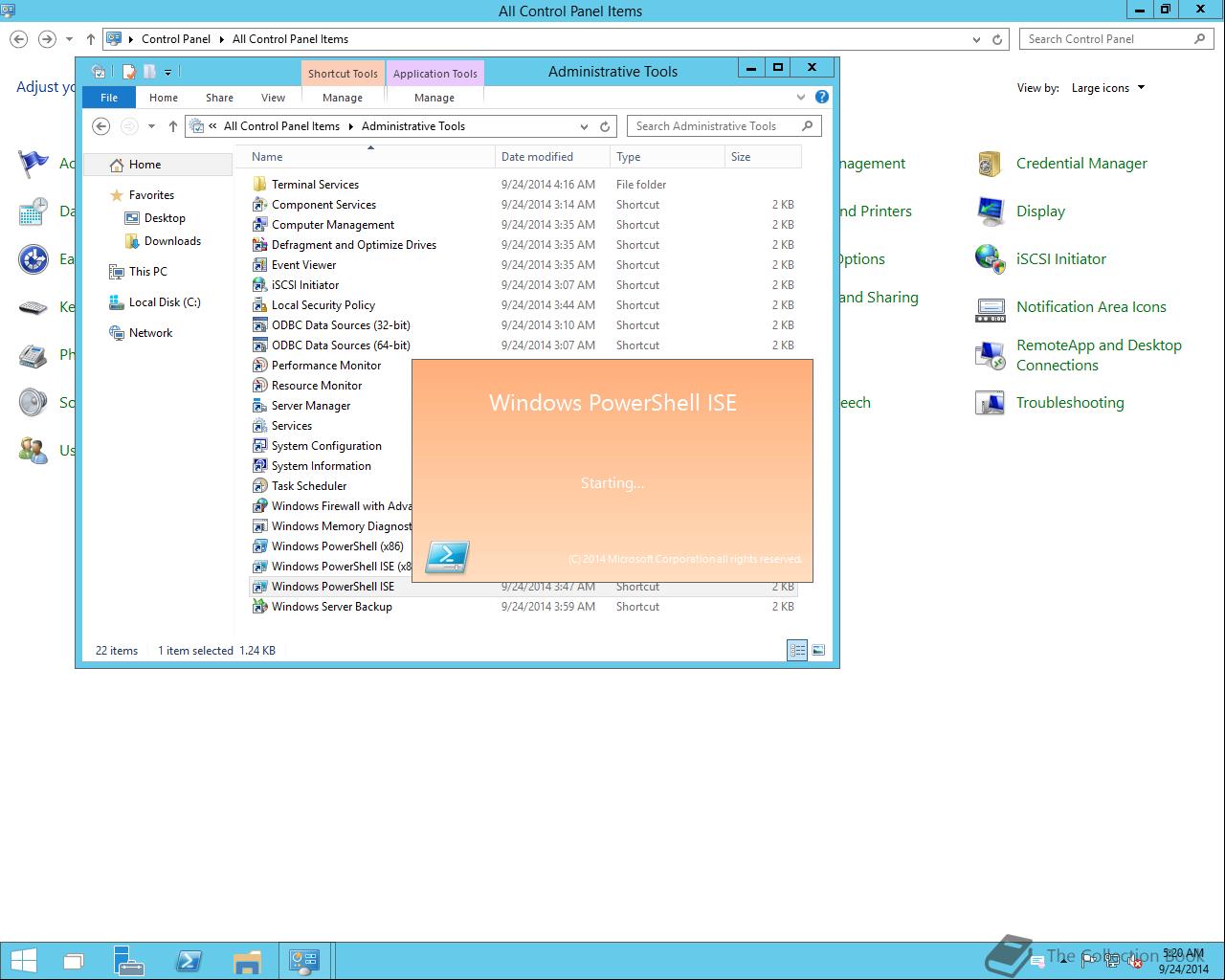Open recent locations dropdown in Control Panel

[x=69, y=39]
